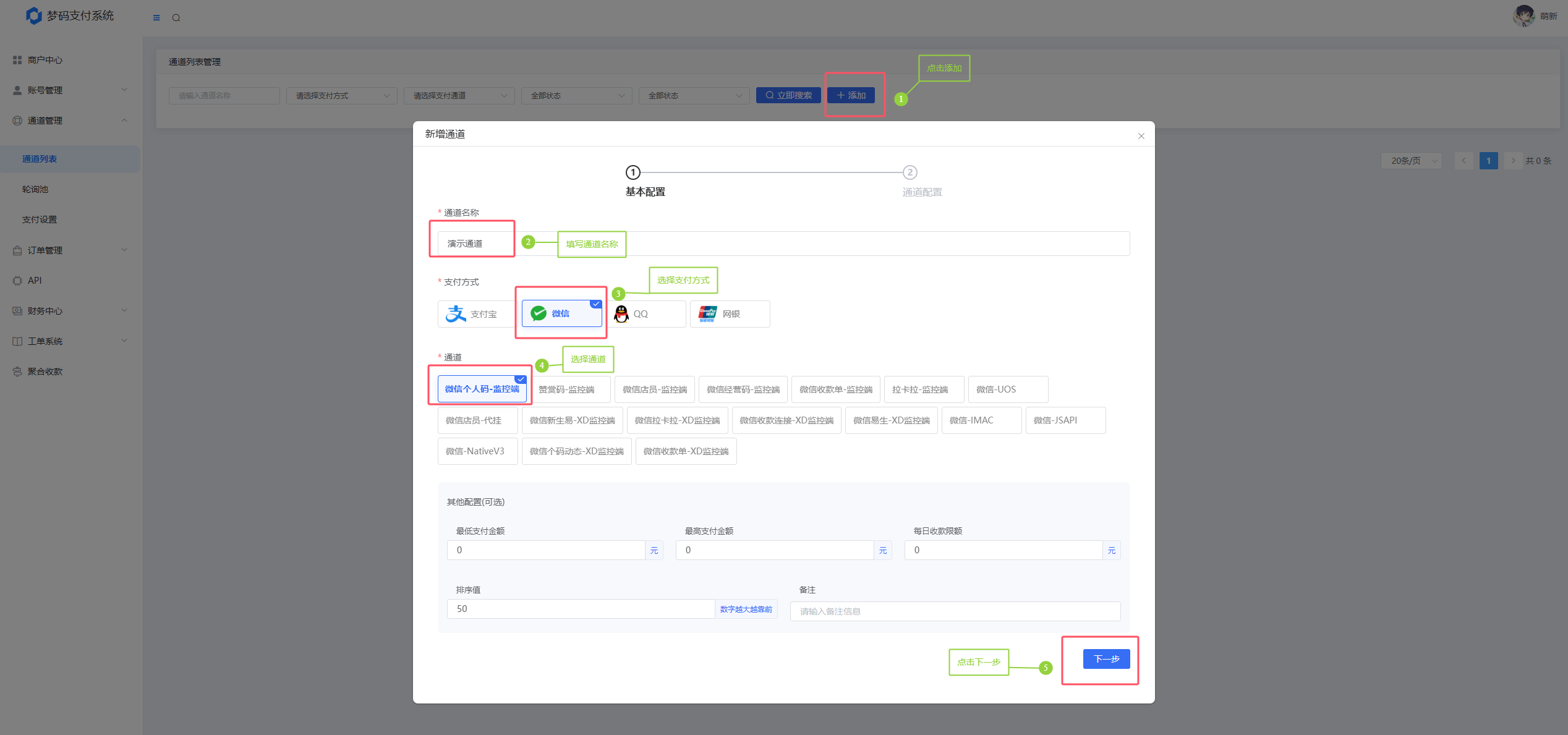Open 支付设置 sidebar item
This screenshot has height=735, width=1568.
click(40, 219)
